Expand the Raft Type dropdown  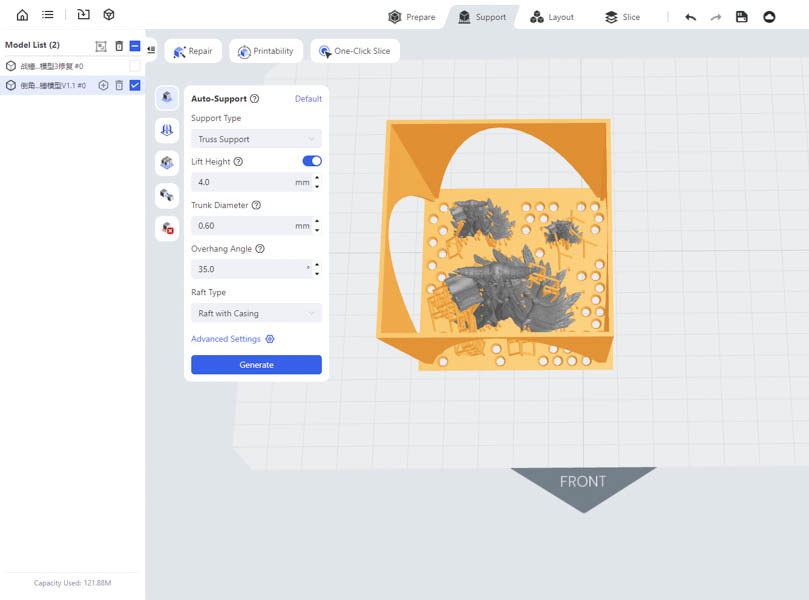tap(256, 314)
